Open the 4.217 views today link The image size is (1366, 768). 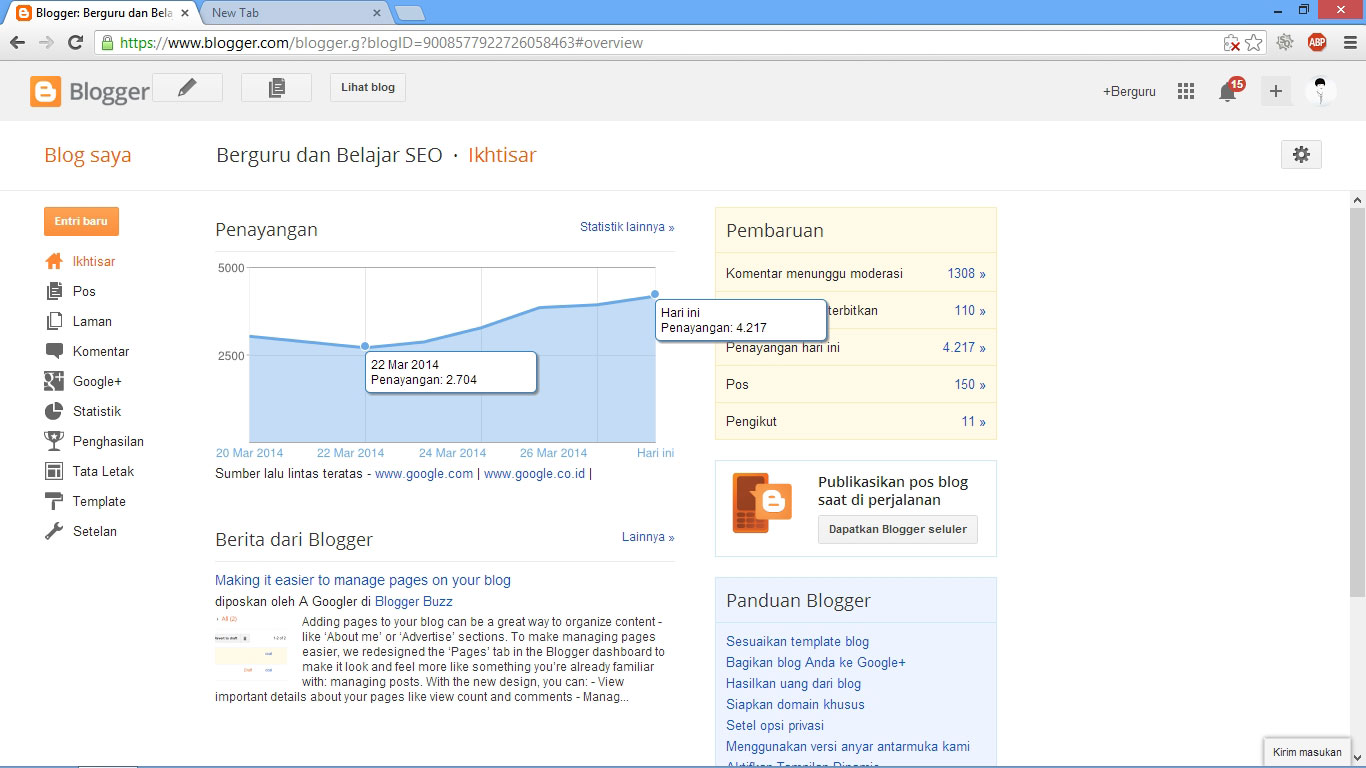coord(964,347)
